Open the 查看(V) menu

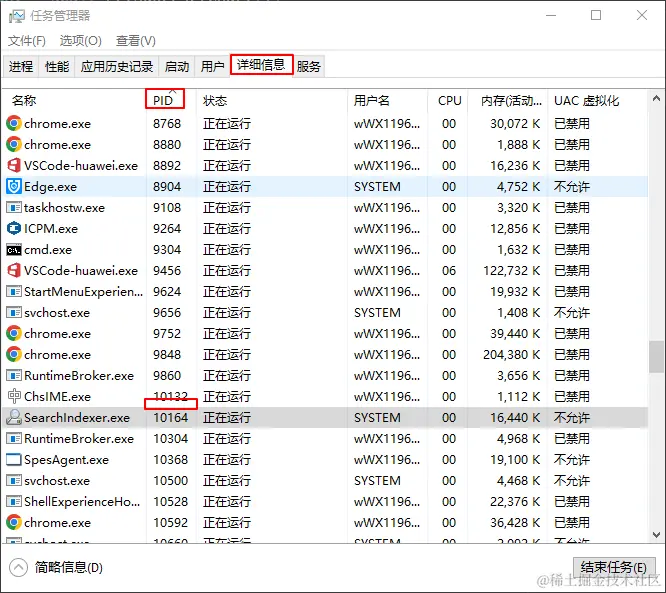(135, 41)
